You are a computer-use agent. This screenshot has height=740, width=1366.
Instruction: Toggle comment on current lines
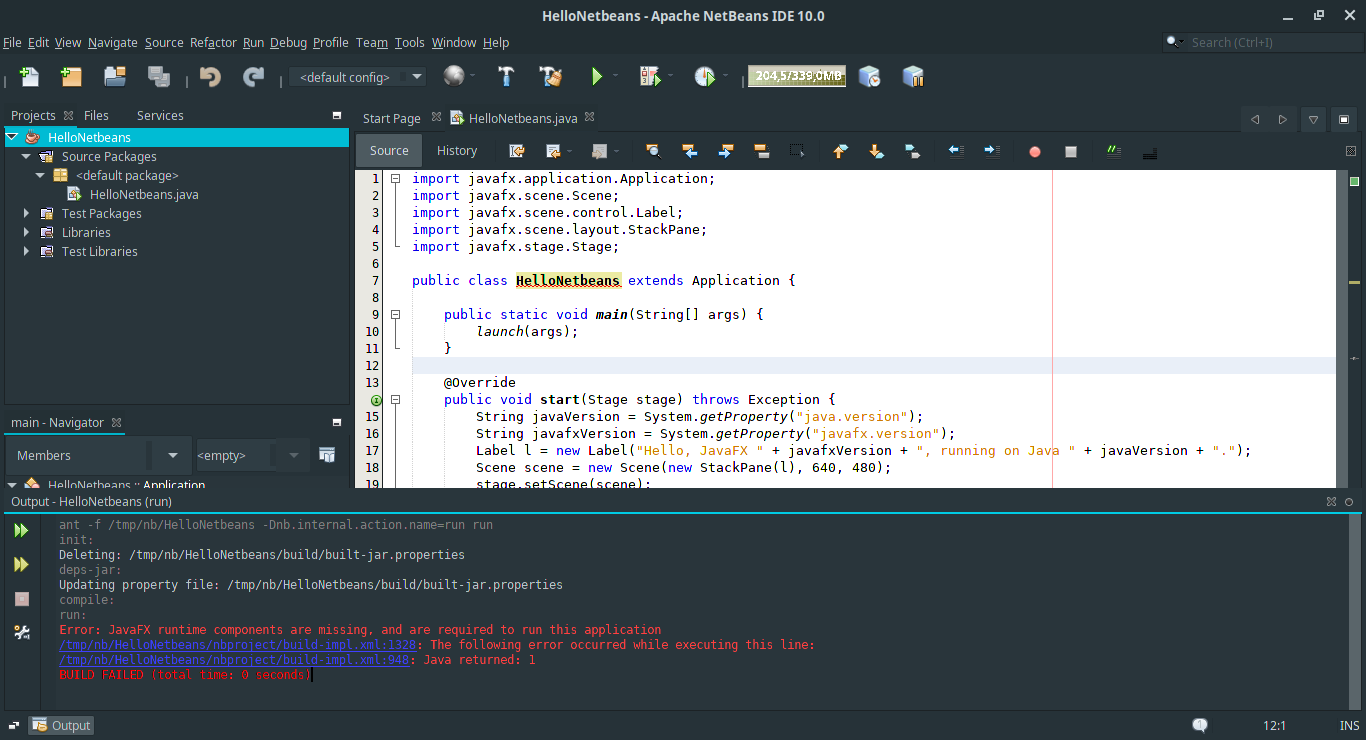point(1113,151)
